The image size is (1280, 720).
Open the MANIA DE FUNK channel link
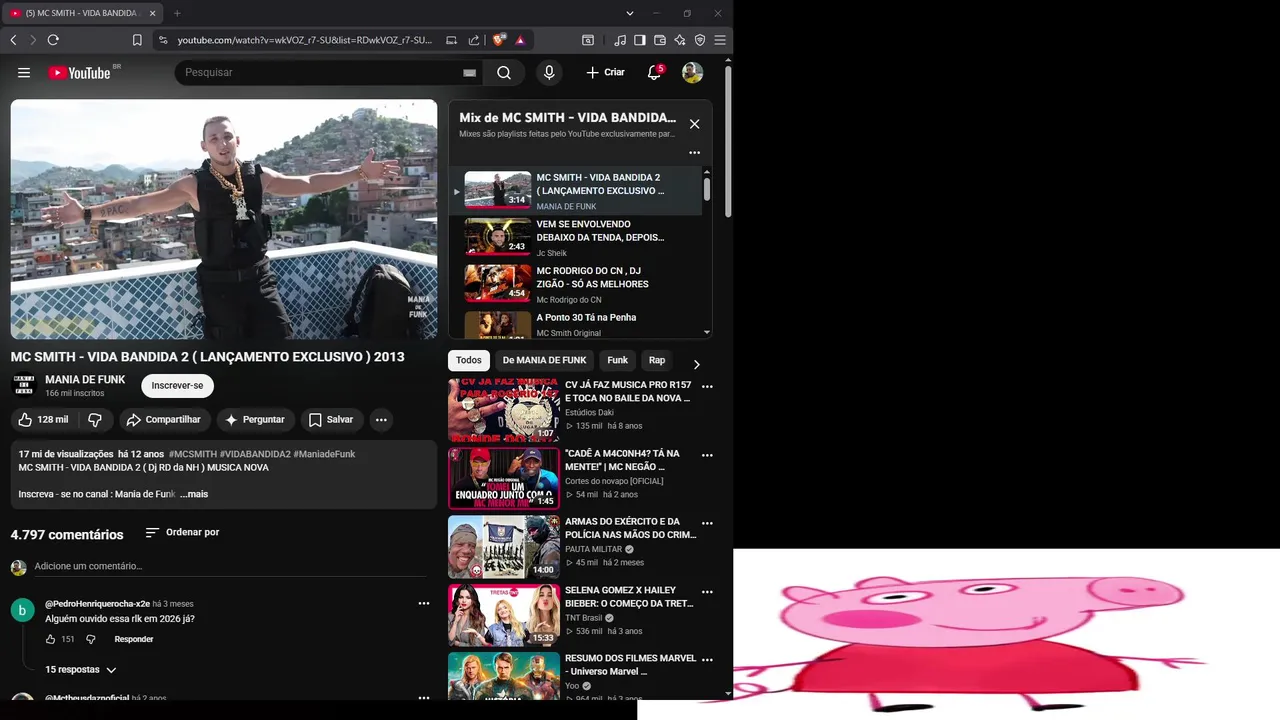(85, 380)
